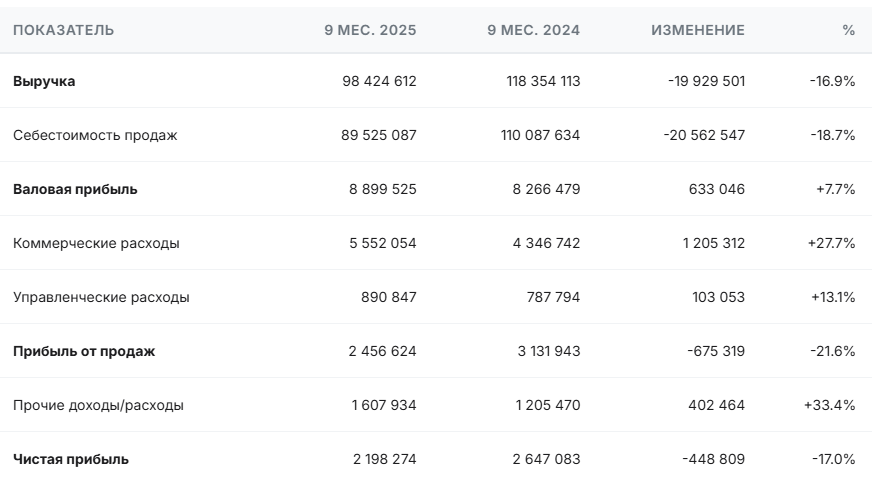Click the 9 МЕС. 2024 column header
Image resolution: width=876 pixels, height=487 pixels.
coord(533,30)
